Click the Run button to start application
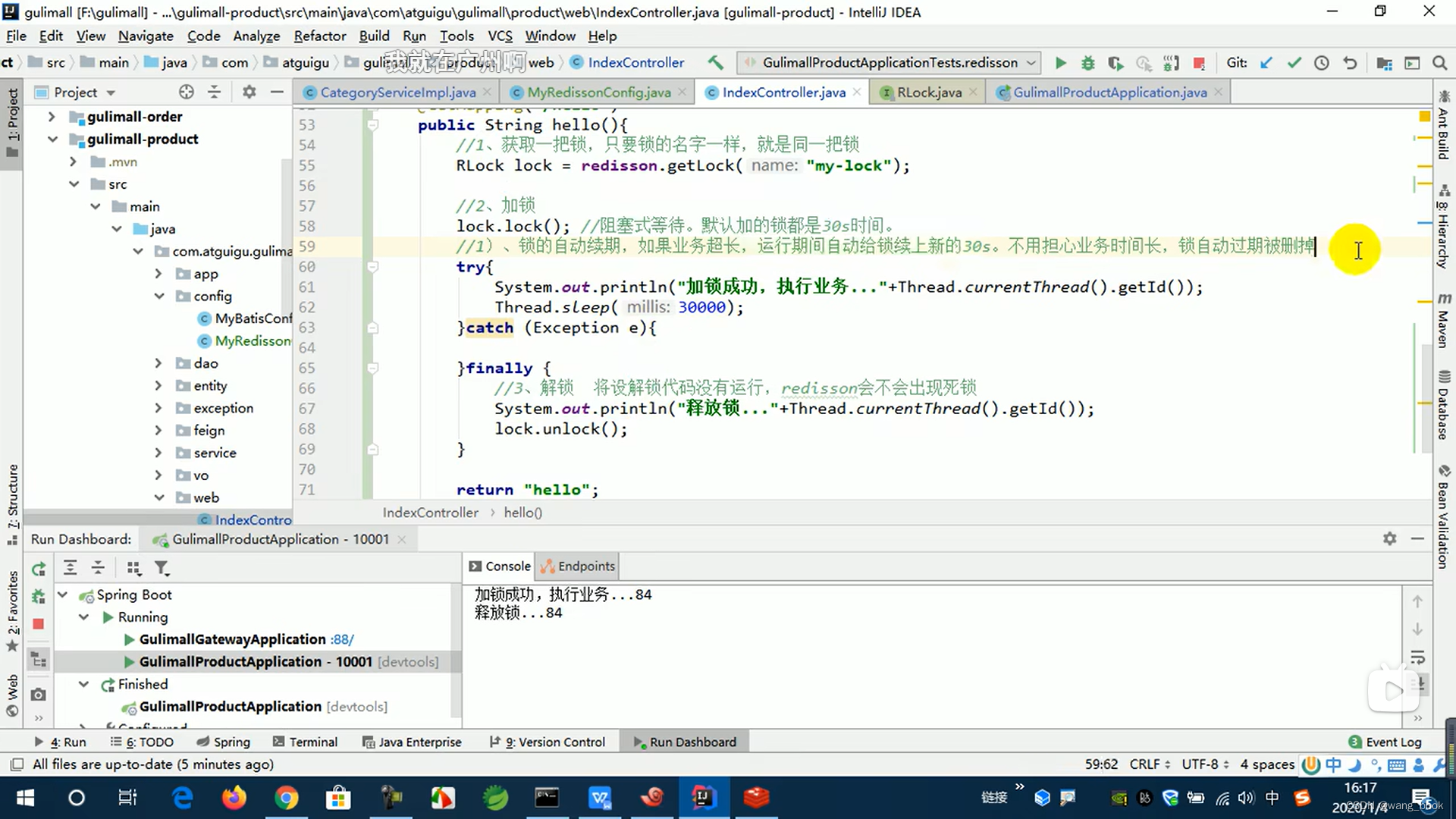The height and width of the screenshot is (819, 1456). pos(1060,63)
